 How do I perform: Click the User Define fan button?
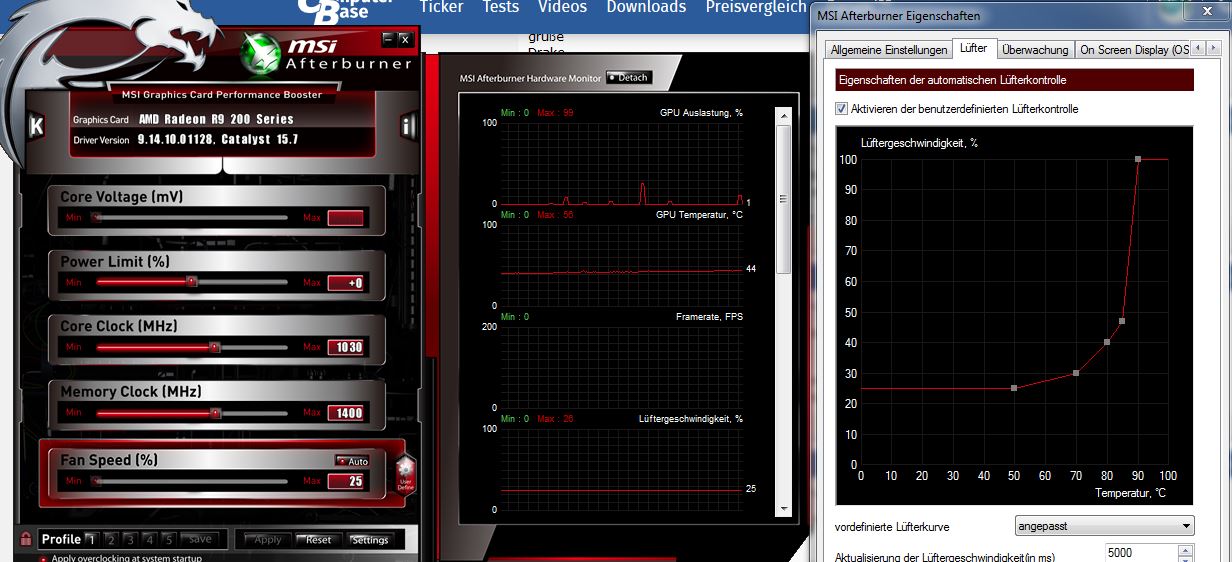[x=405, y=475]
